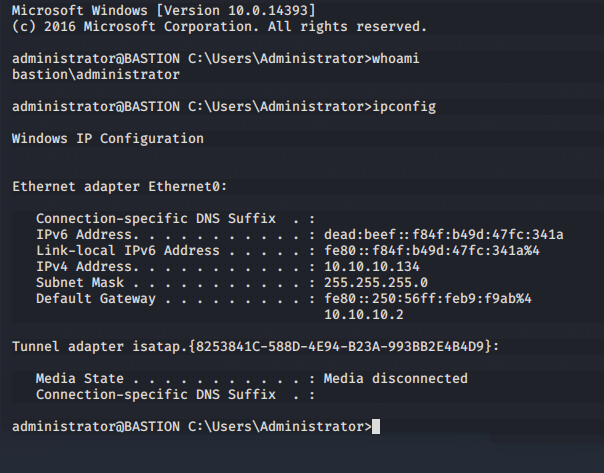Image resolution: width=604 pixels, height=473 pixels.
Task: Click the whoami command text
Action: click(x=395, y=59)
